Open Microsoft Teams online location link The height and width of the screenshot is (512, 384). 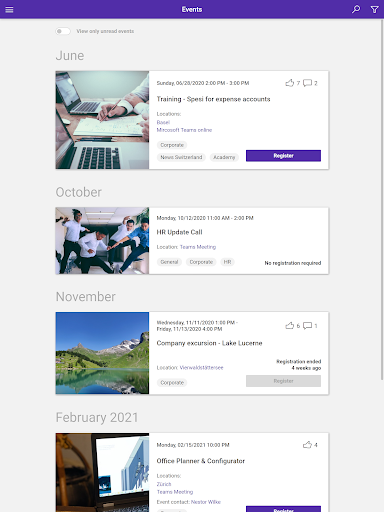tap(184, 130)
